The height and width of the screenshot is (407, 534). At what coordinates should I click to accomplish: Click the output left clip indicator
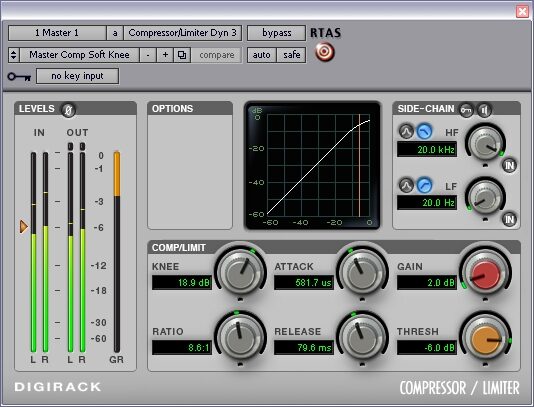click(x=70, y=146)
